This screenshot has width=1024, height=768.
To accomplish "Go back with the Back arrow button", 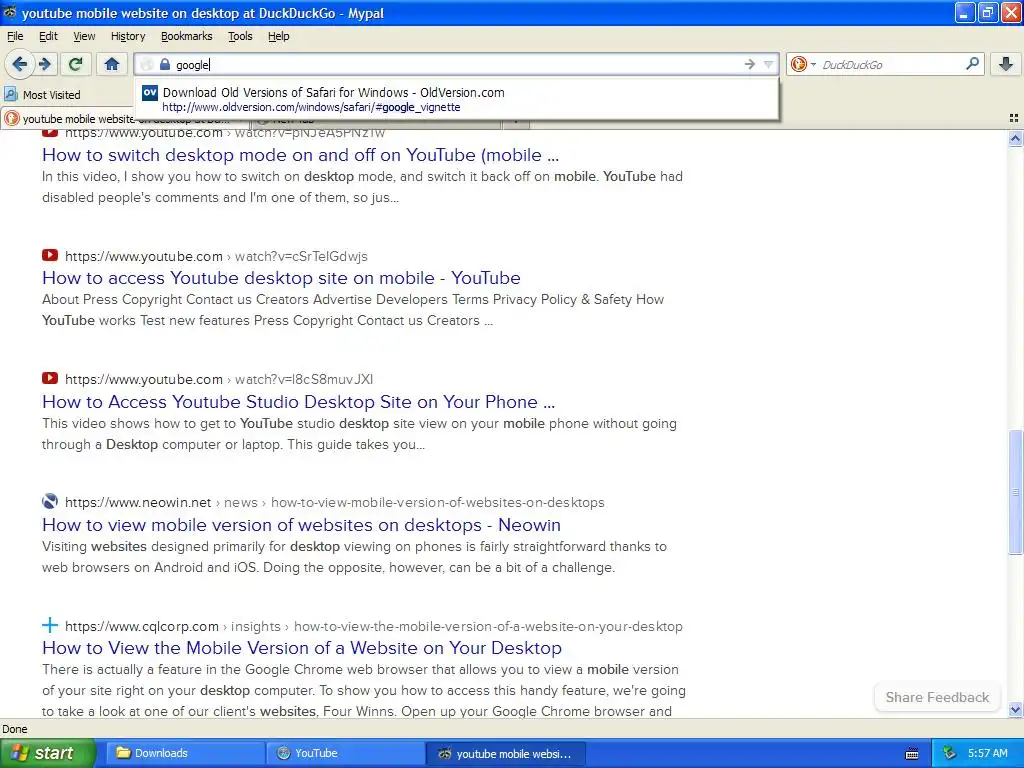I will tap(19, 64).
